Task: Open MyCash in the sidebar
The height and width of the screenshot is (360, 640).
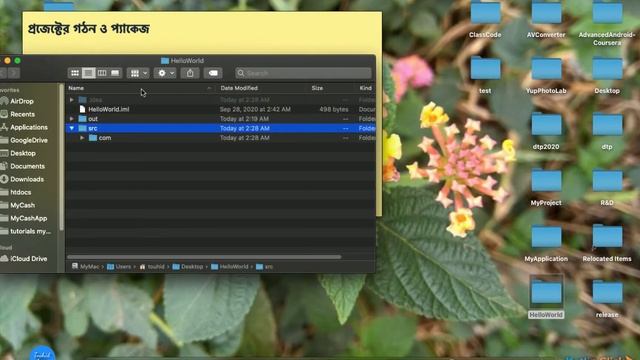Action: coord(22,205)
